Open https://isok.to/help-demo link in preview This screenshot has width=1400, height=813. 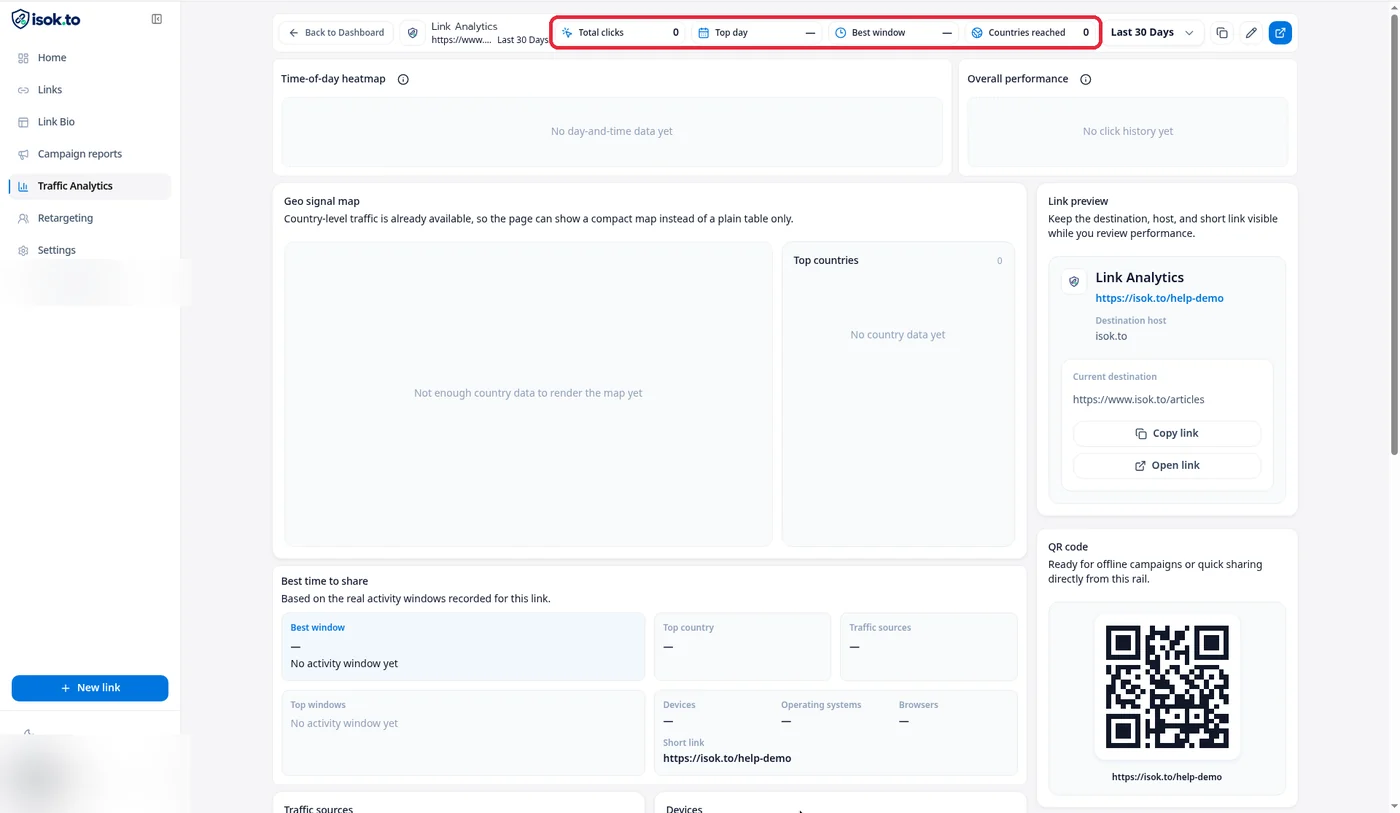tap(1159, 298)
